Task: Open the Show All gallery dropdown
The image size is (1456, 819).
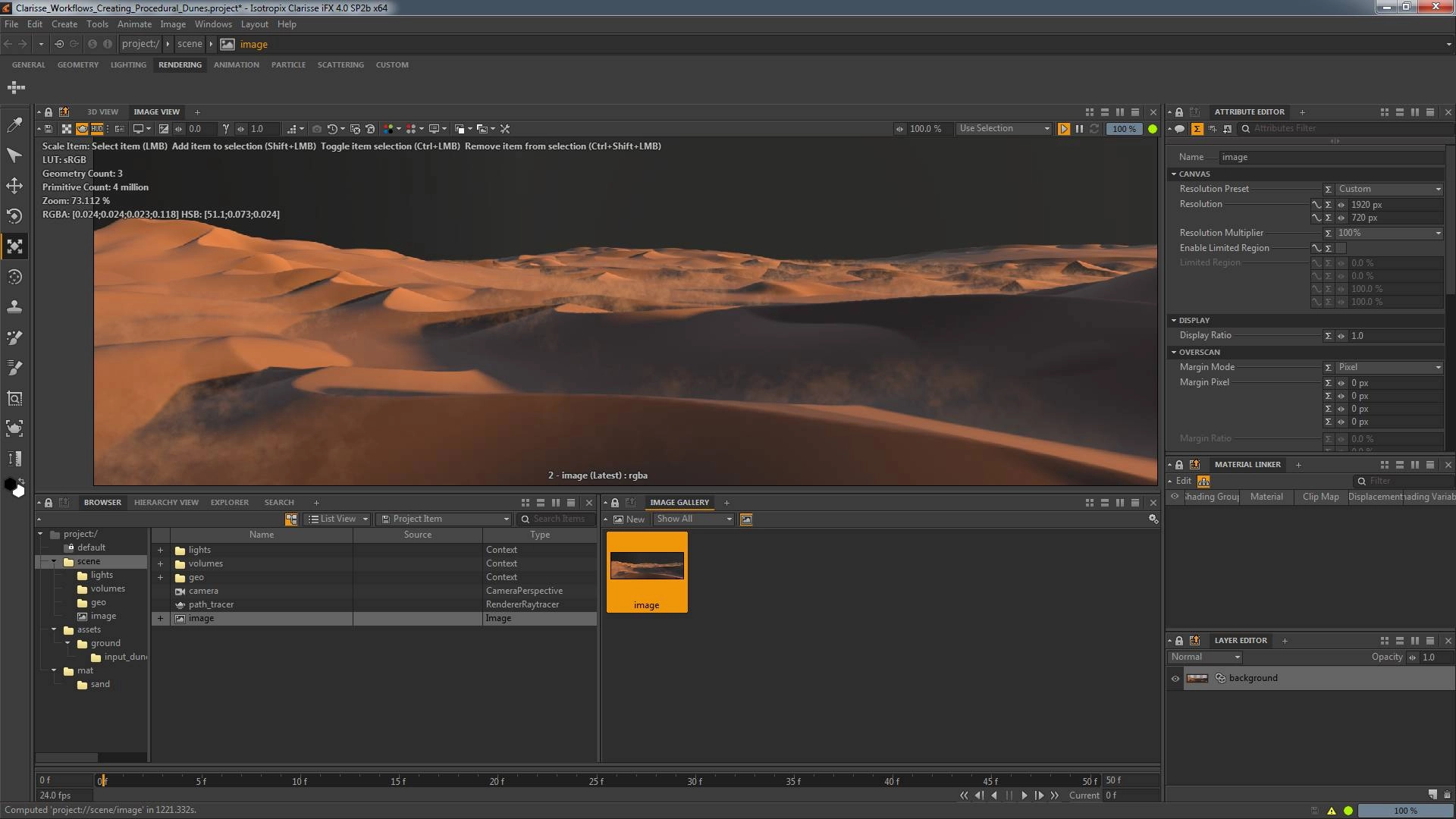Action: (x=694, y=519)
